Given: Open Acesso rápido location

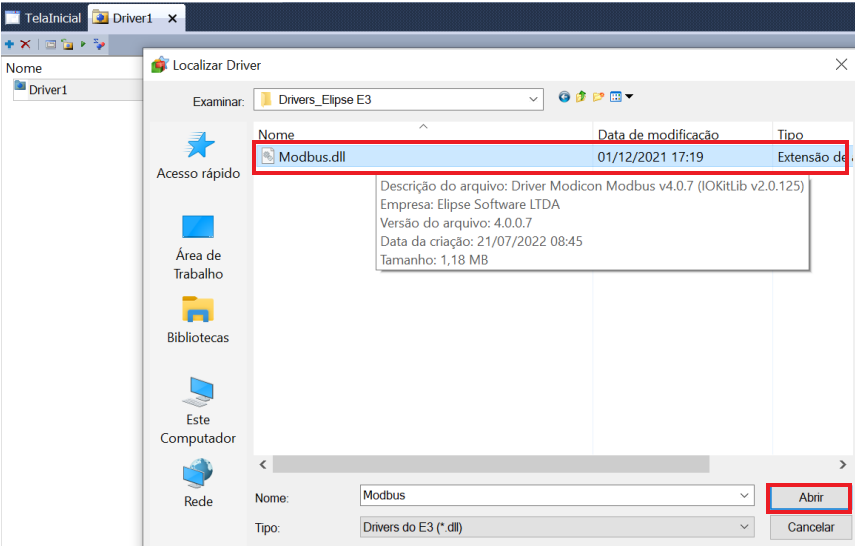Looking at the screenshot, I should coord(198,155).
